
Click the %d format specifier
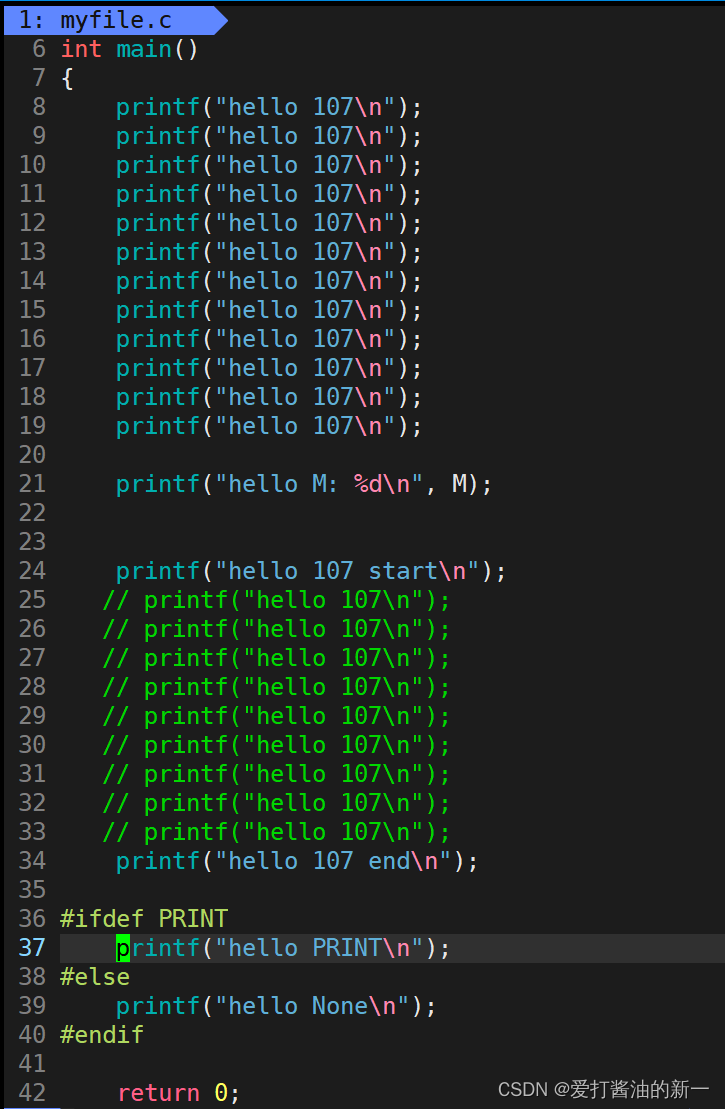tap(368, 484)
